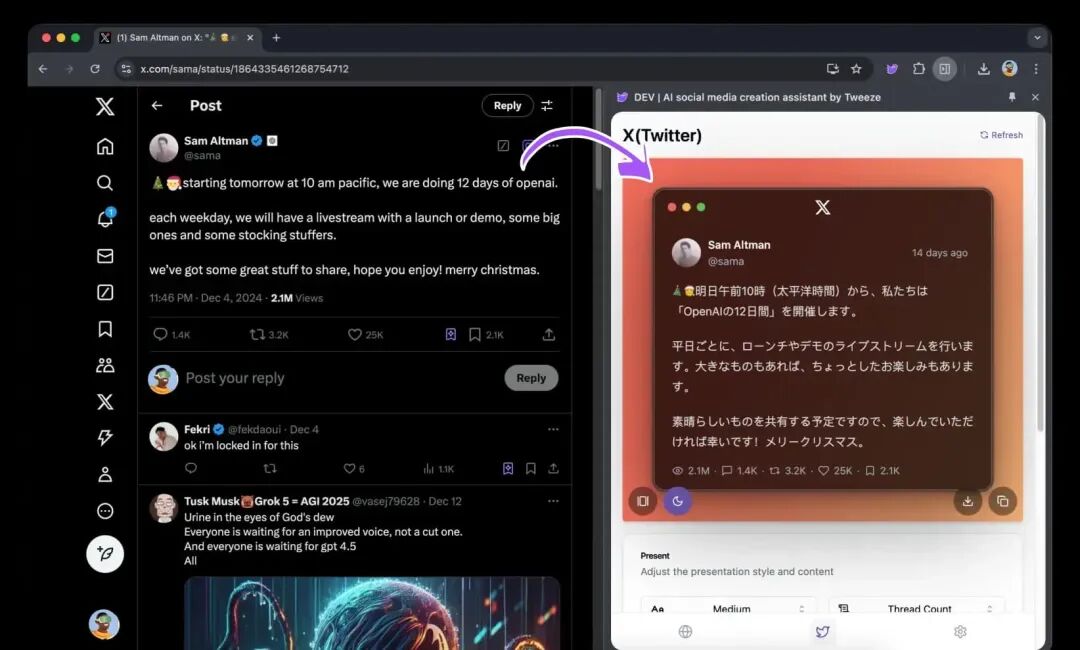
Task: Open Notifications bell in X sidebar
Action: pos(105,218)
